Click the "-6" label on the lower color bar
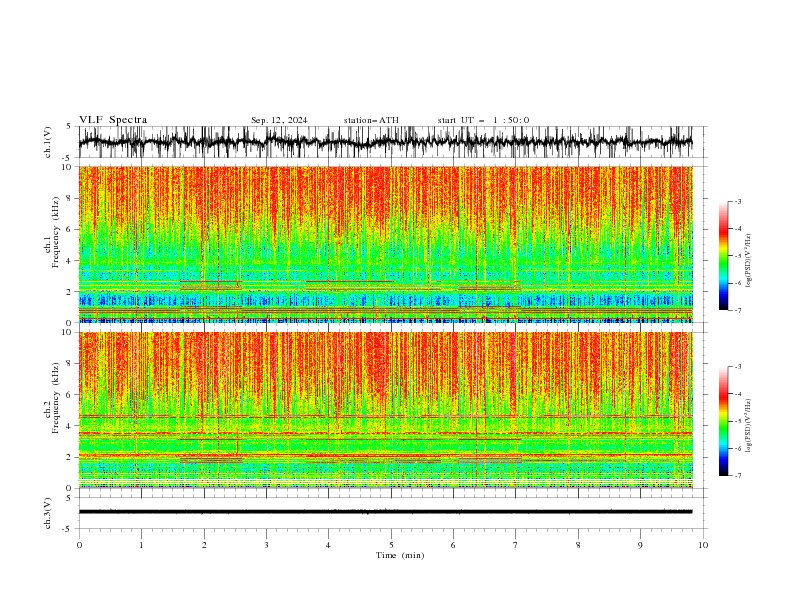 tap(738, 448)
